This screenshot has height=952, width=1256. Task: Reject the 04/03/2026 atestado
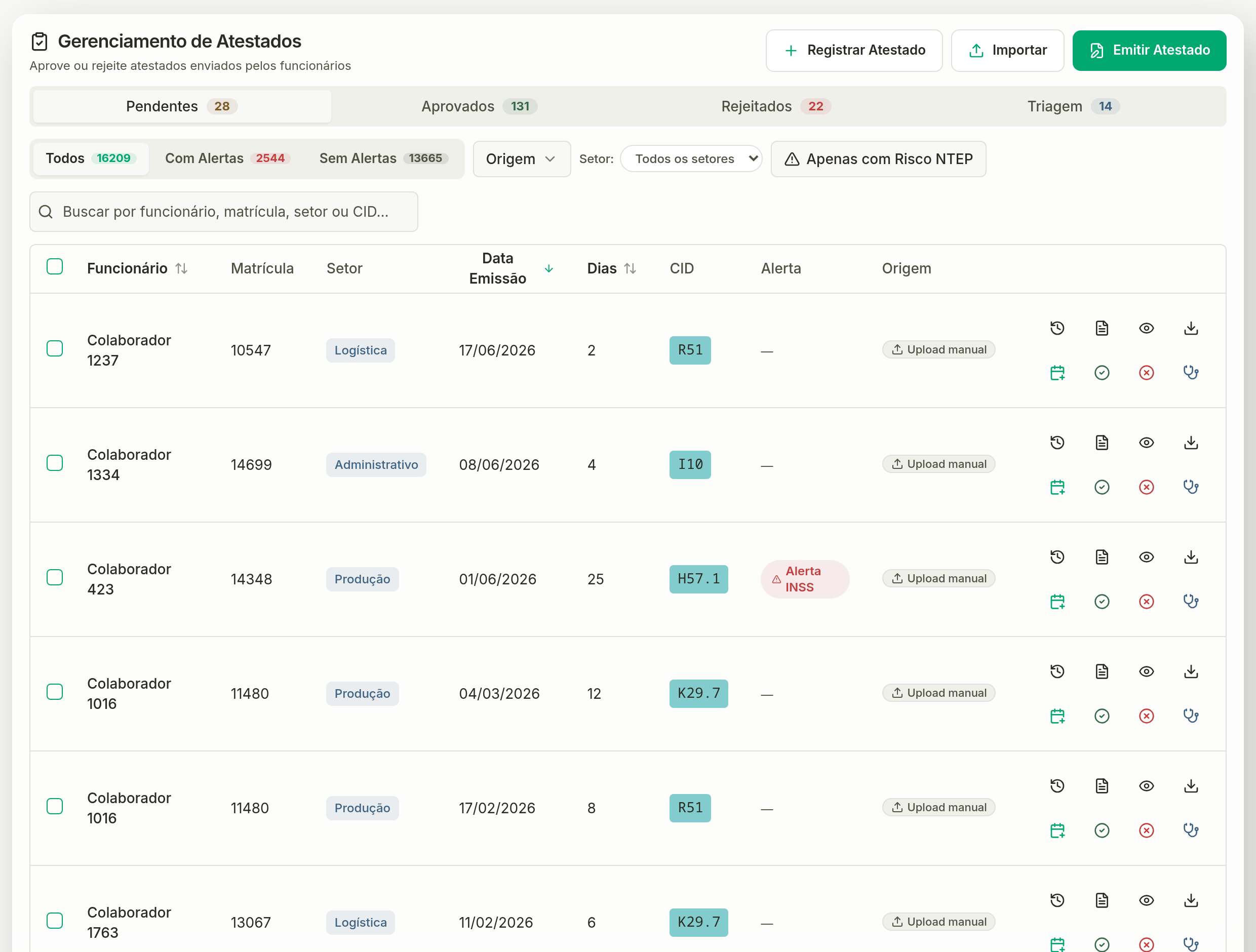(x=1146, y=717)
